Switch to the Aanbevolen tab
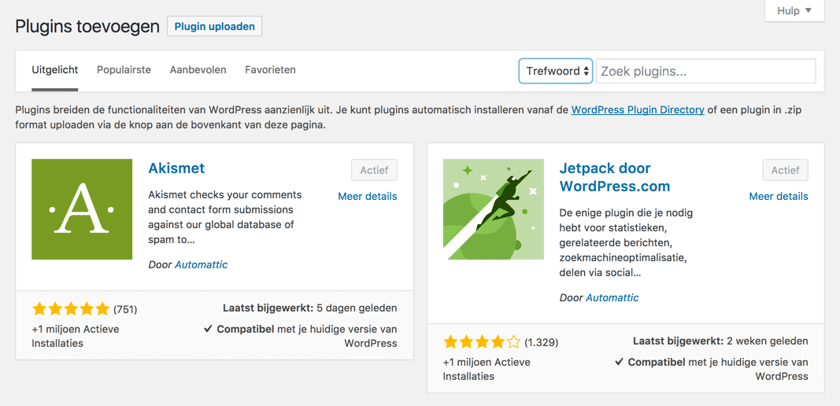 click(x=198, y=70)
